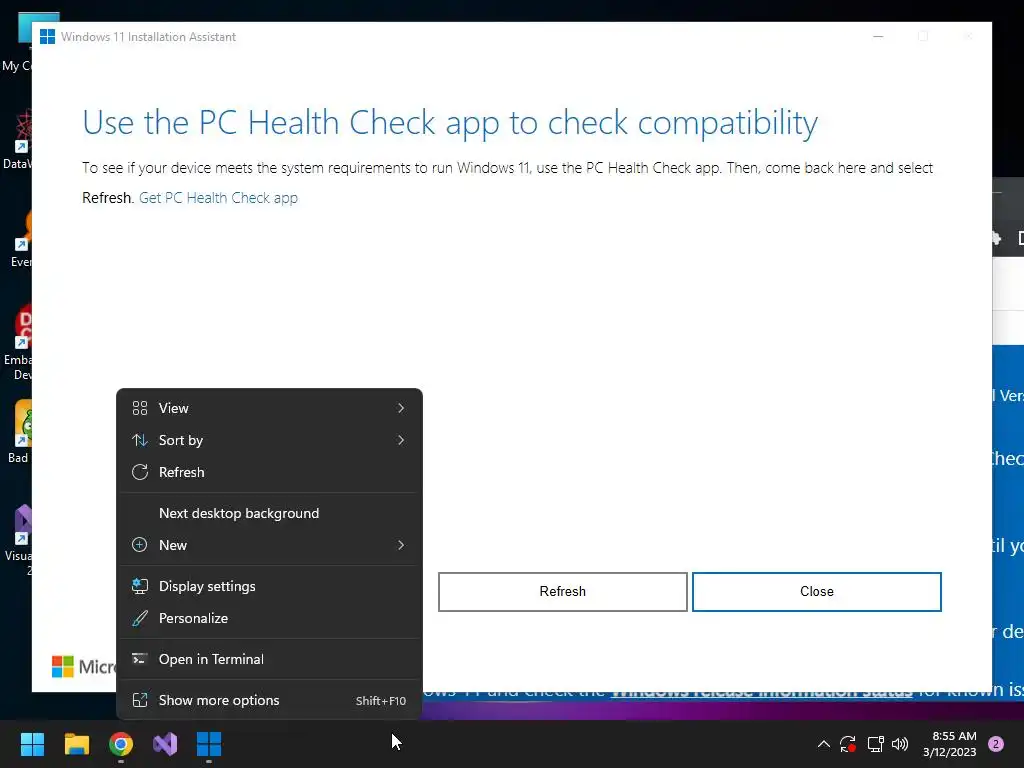Open network status tray icon
This screenshot has width=1024, height=768.
click(x=875, y=744)
